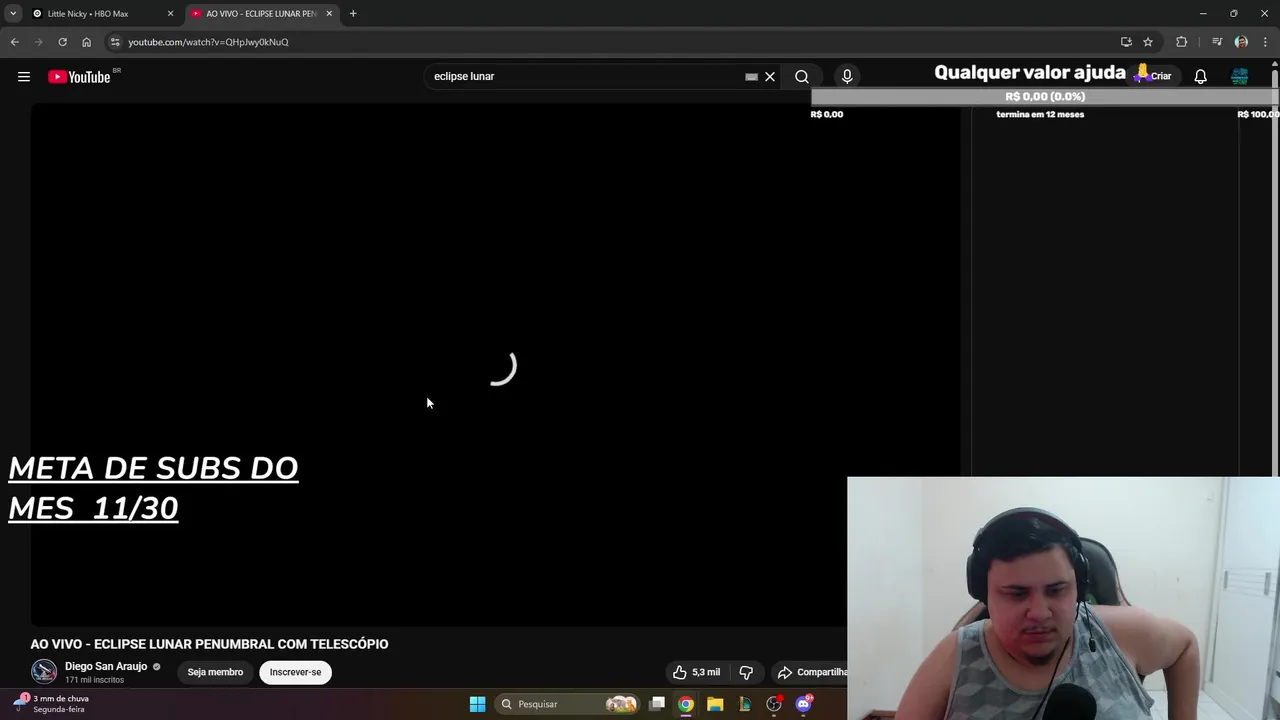Viewport: 1280px width, 720px height.
Task: Open the YouTube account avatar menu
Action: [x=1239, y=76]
